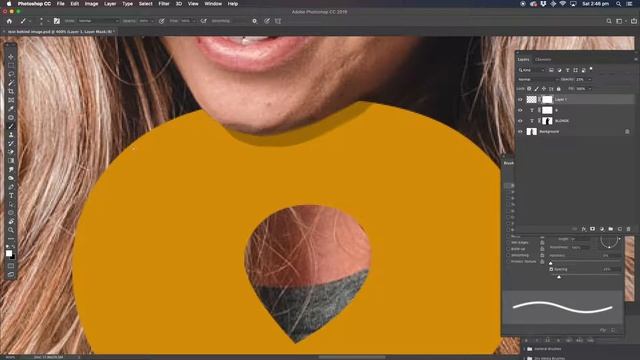Click the Home icon in options bar
This screenshot has height=360, width=640.
click(x=9, y=21)
